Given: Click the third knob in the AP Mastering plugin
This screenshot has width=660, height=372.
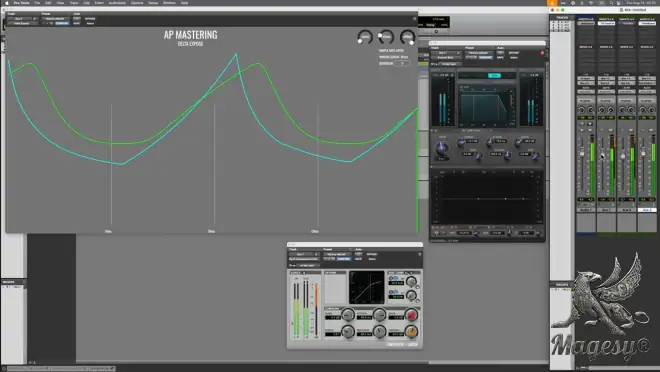Looking at the screenshot, I should [x=407, y=37].
